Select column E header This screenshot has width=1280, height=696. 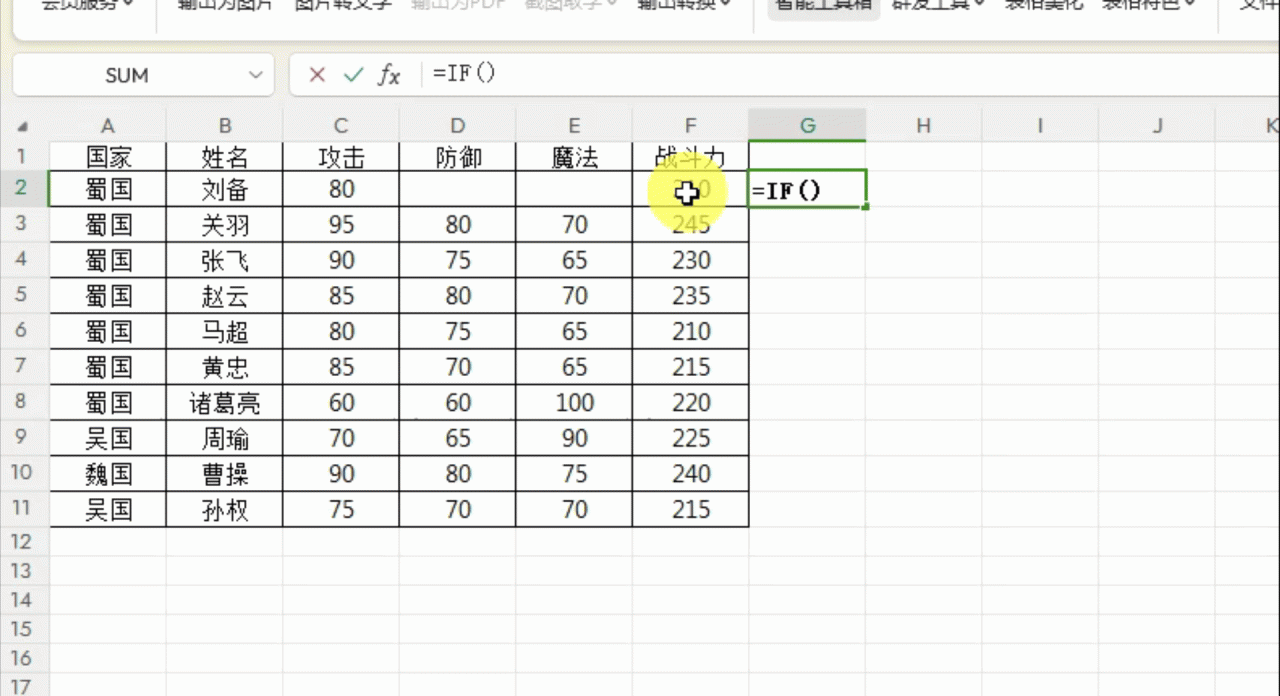[x=574, y=126]
